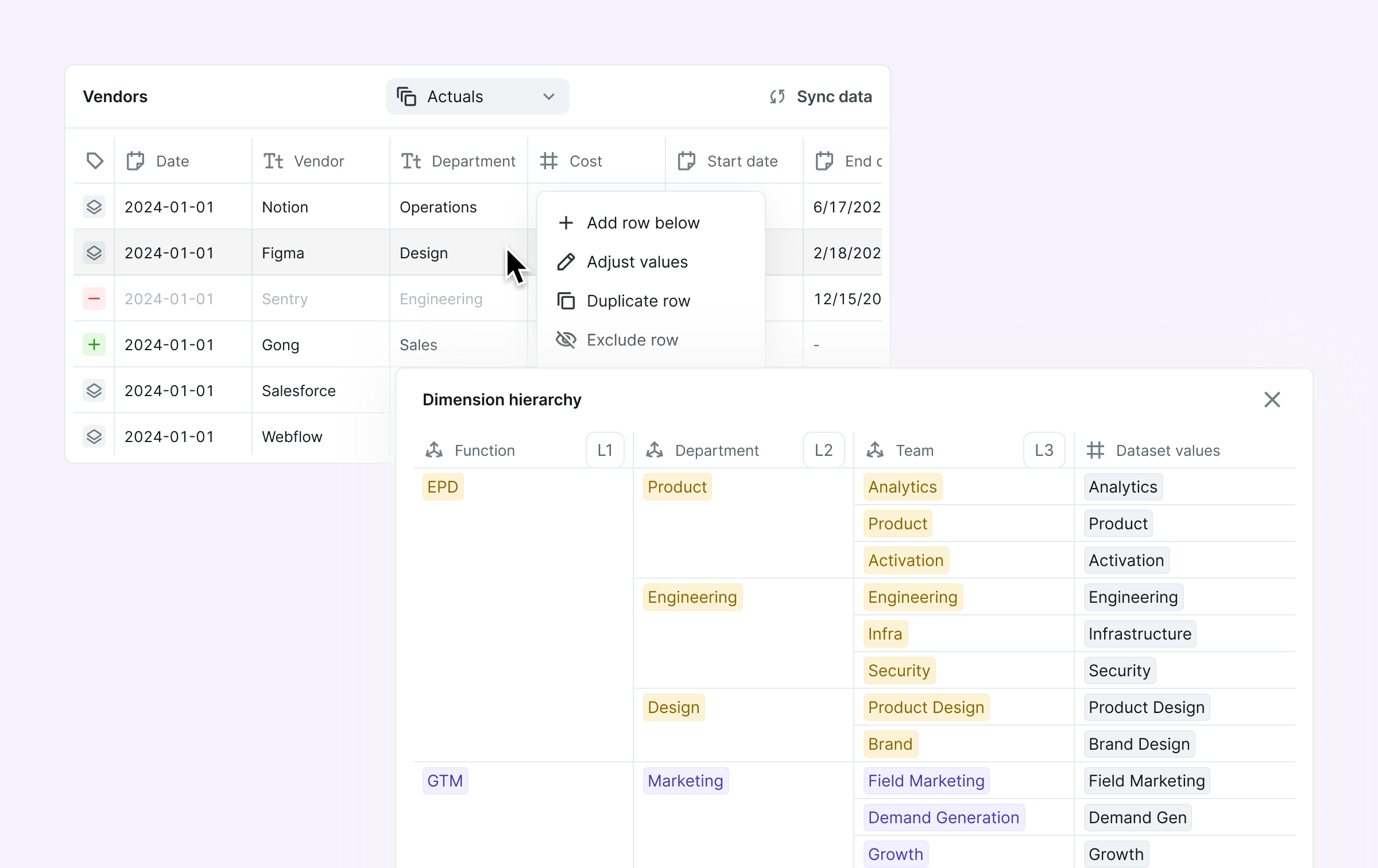Click the red minus icon on Sentry row

[94, 299]
